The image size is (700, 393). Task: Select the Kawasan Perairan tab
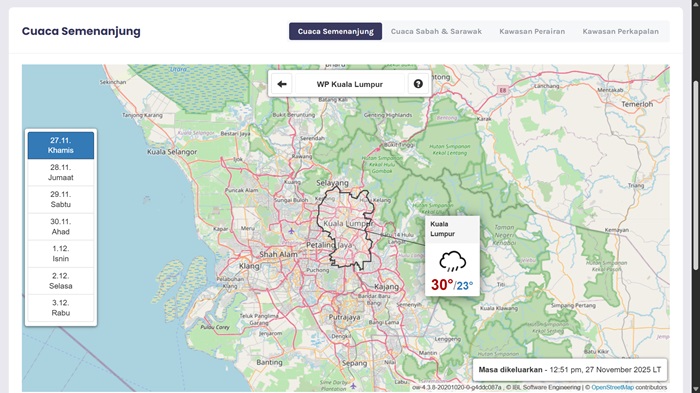point(532,31)
